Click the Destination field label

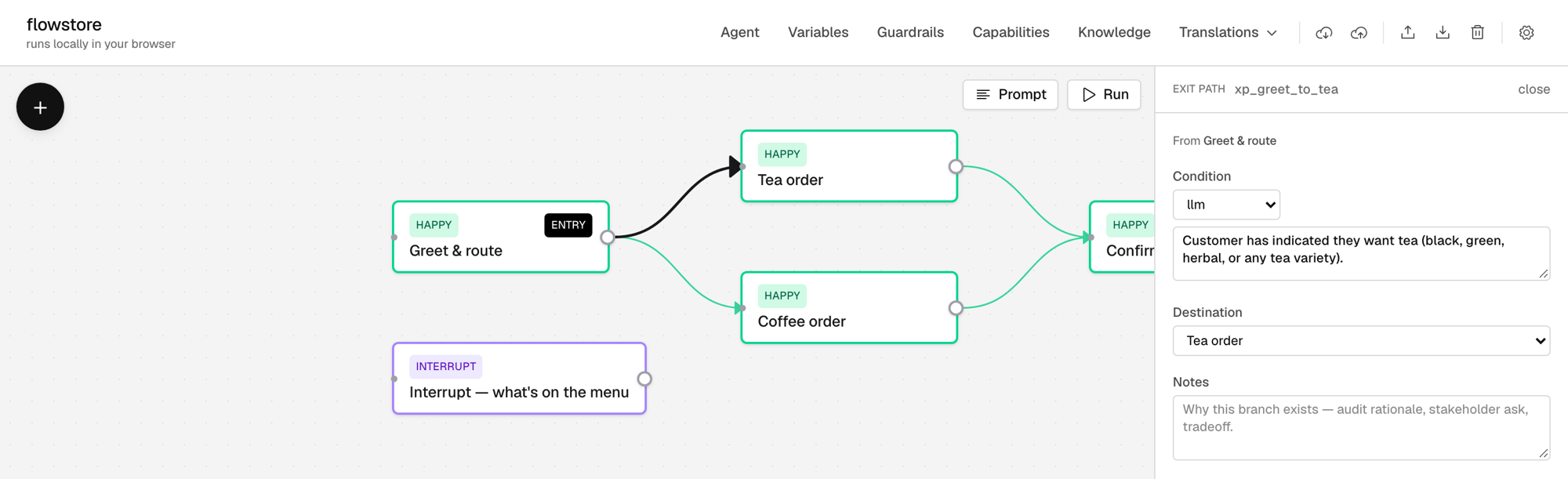click(1207, 312)
